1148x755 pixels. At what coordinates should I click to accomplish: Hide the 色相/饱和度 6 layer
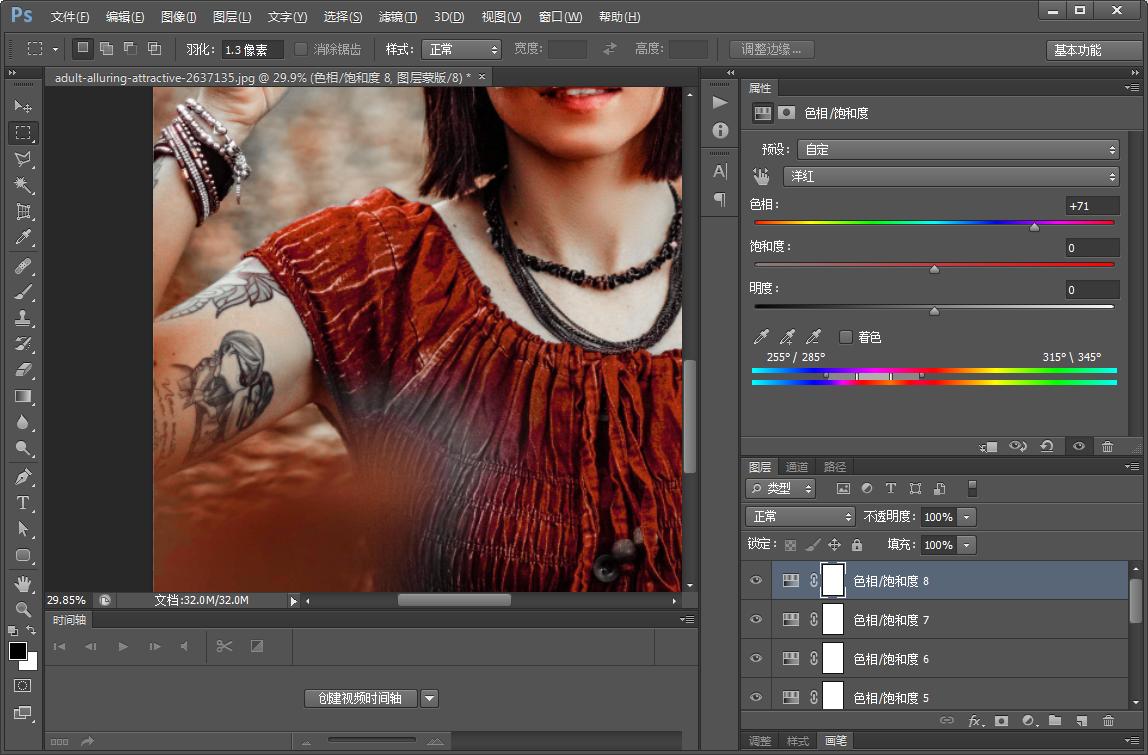point(756,659)
